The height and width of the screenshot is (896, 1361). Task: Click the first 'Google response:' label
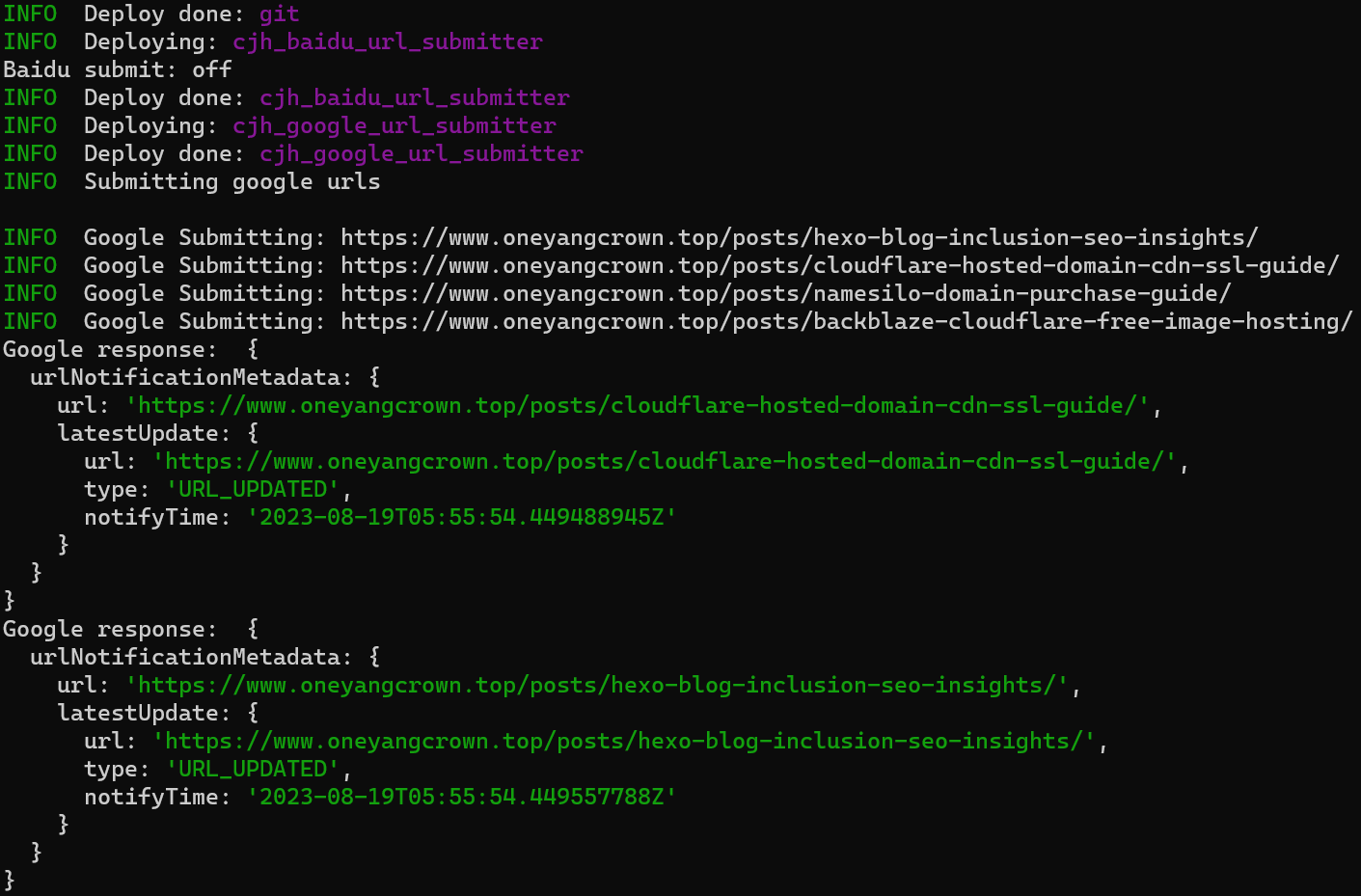click(110, 349)
